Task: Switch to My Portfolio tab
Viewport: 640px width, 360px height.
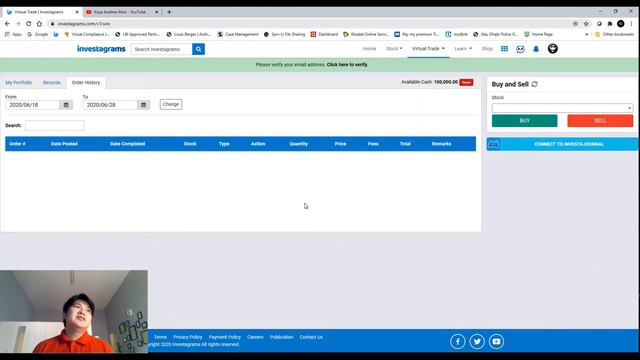Action: [19, 82]
